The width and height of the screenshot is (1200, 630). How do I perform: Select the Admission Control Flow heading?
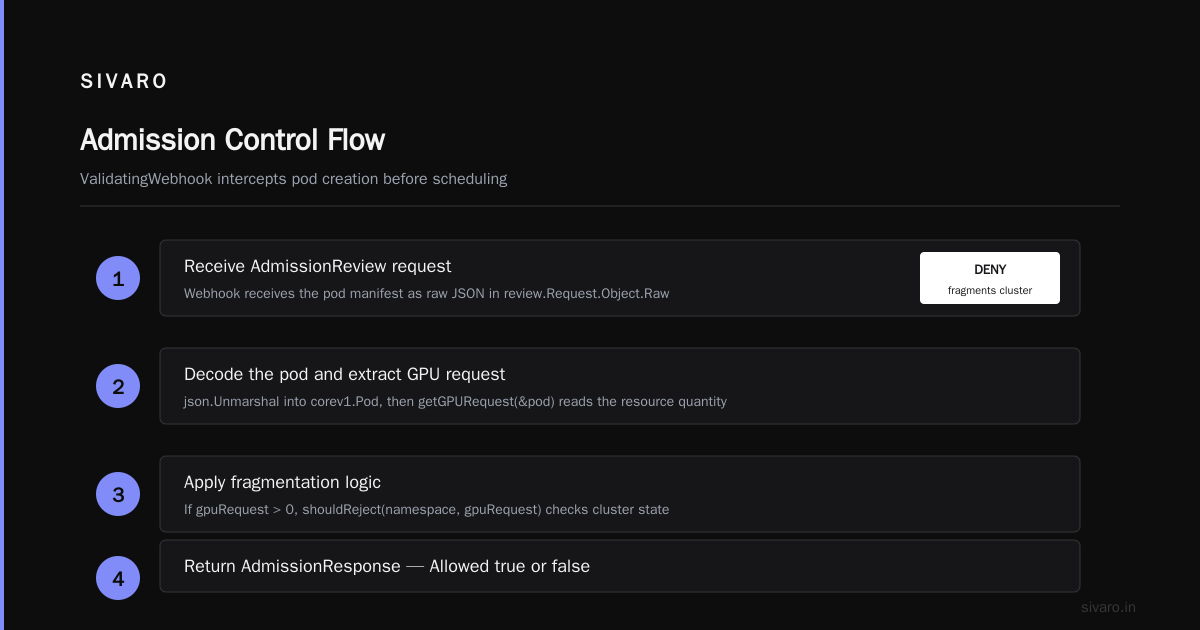tap(232, 139)
